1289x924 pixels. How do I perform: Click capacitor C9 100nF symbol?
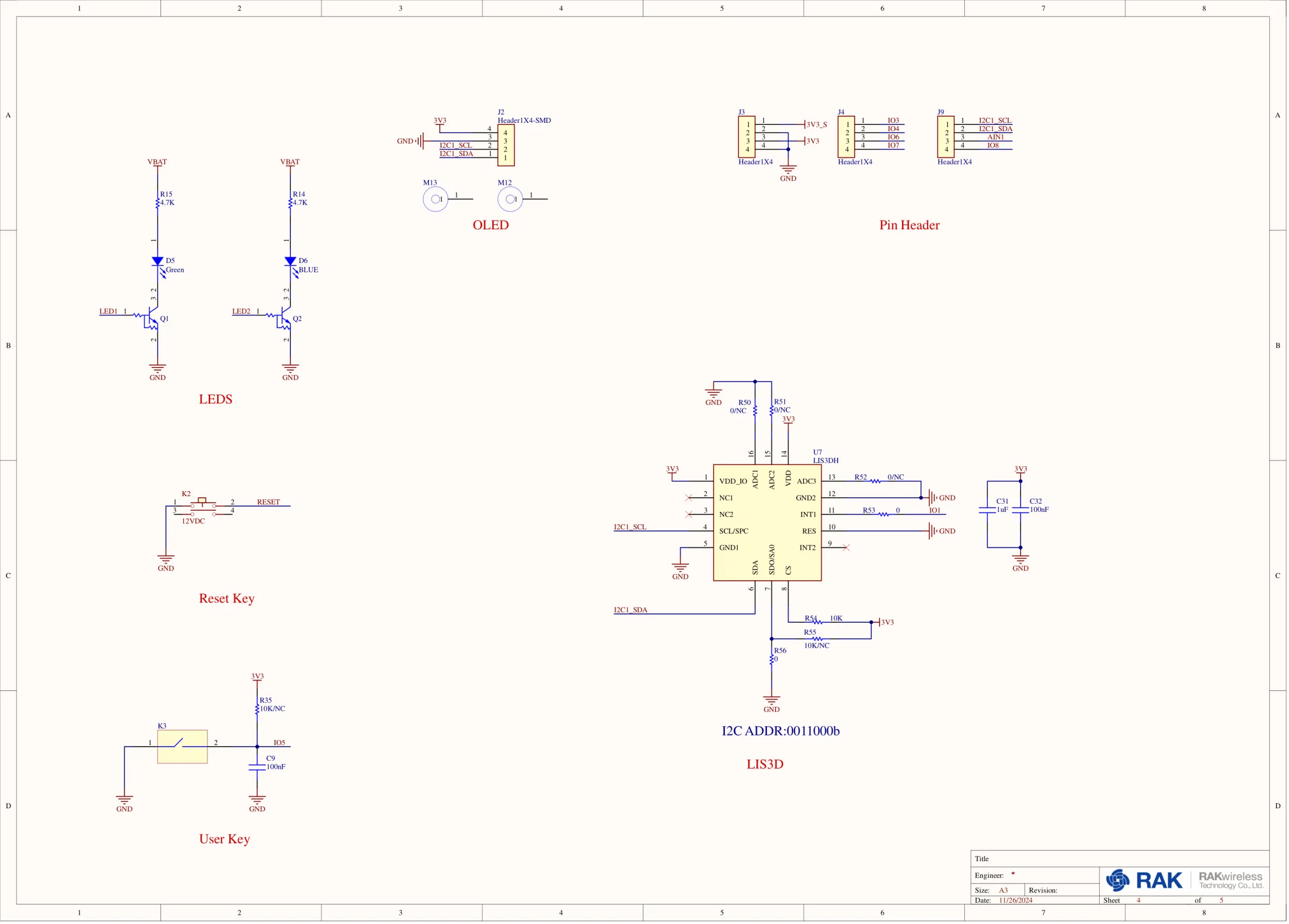257,767
